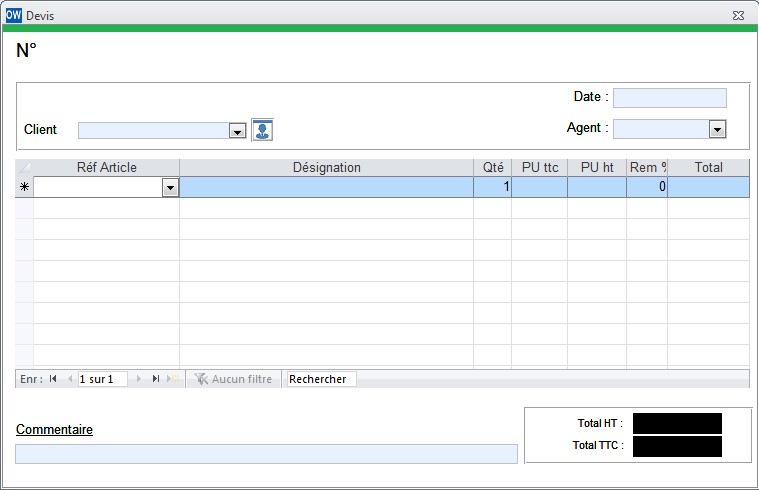Close the Devis window

(738, 15)
